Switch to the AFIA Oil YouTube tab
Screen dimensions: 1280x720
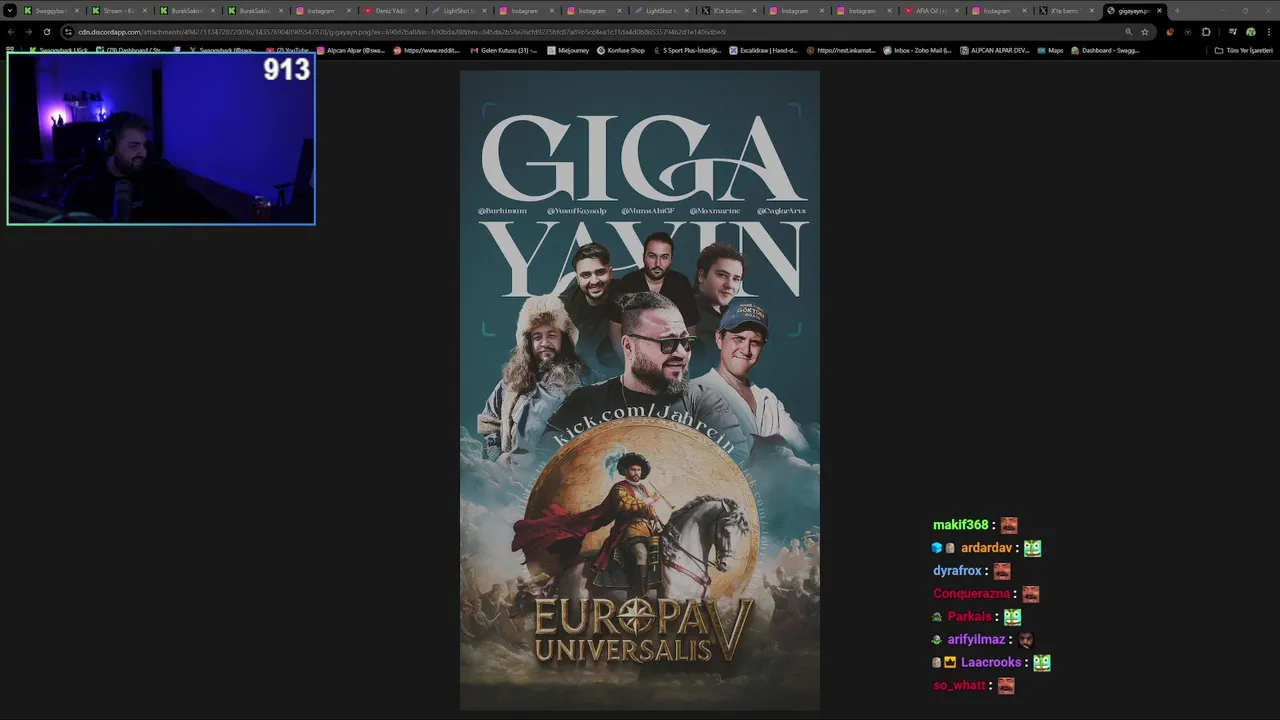tap(930, 10)
